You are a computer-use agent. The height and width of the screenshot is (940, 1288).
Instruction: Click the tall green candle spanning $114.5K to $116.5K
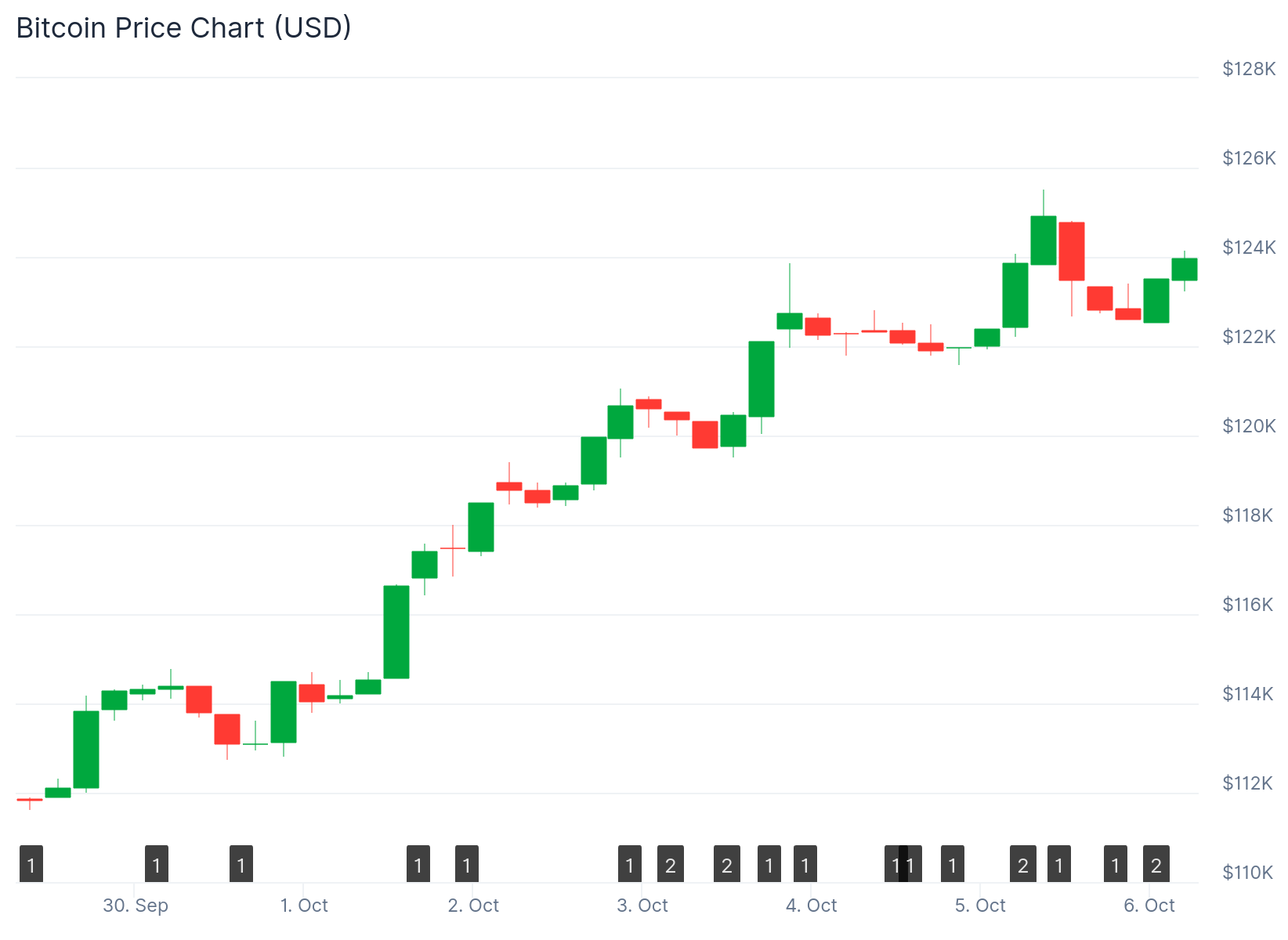(x=396, y=631)
